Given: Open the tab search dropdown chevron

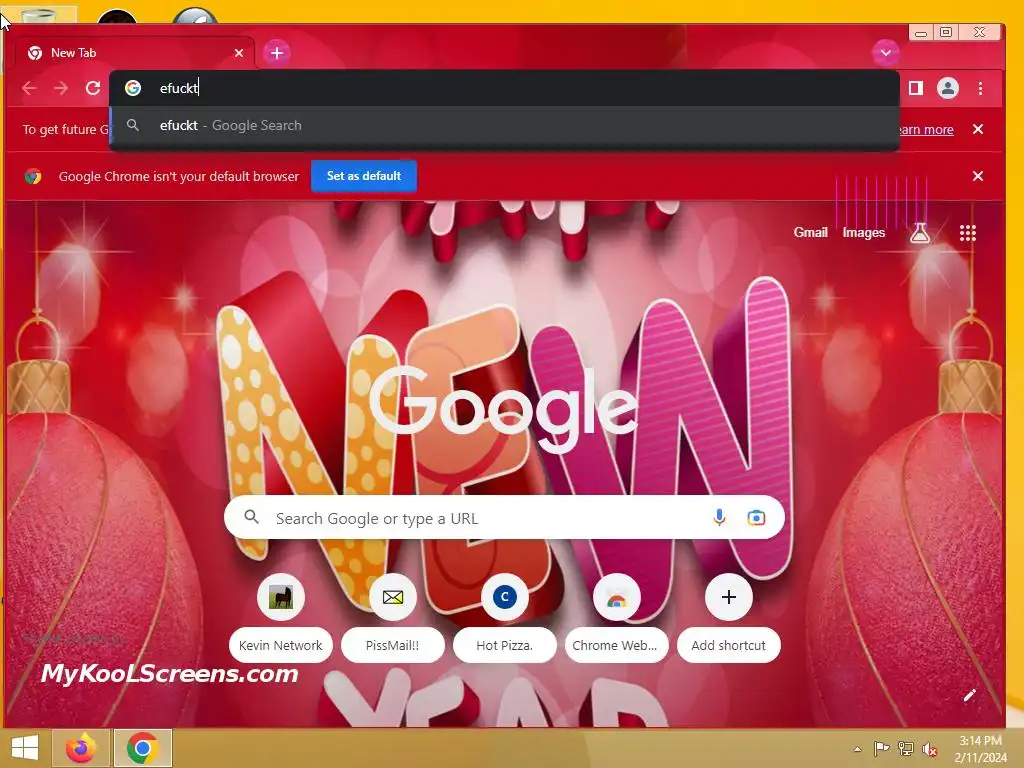Looking at the screenshot, I should (x=886, y=53).
